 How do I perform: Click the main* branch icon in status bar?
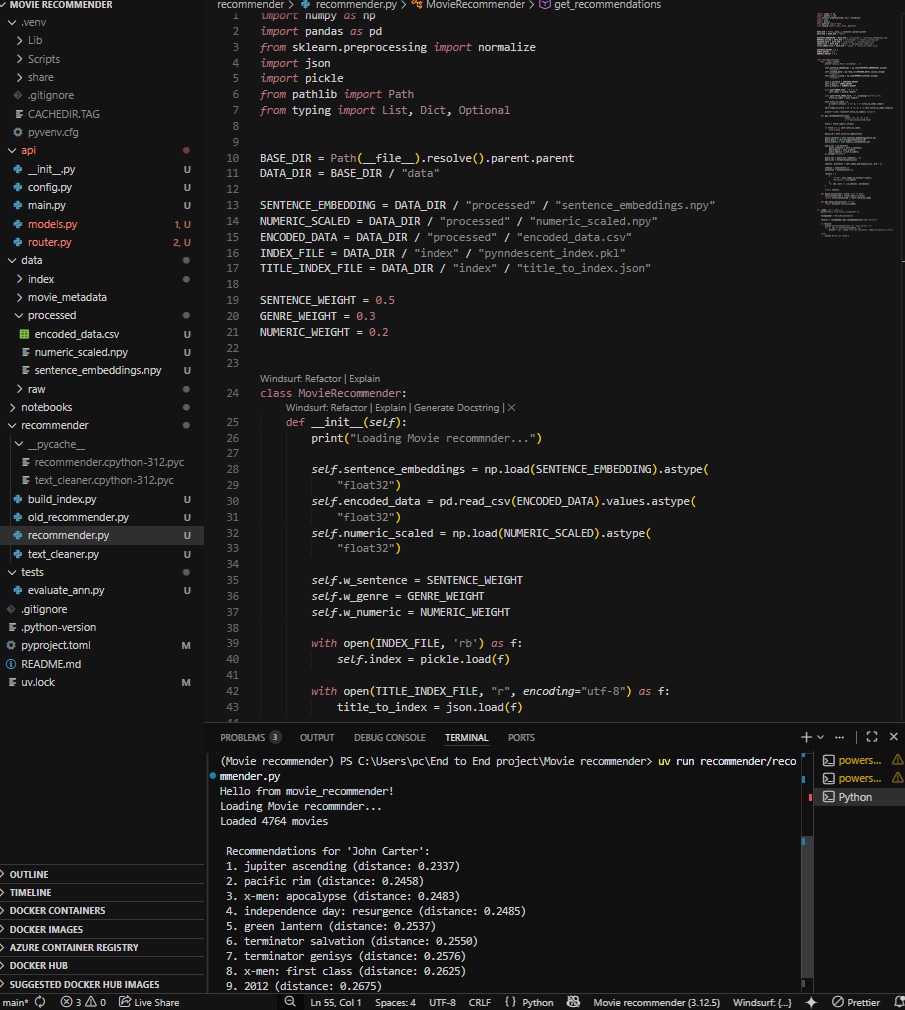(x=16, y=1001)
